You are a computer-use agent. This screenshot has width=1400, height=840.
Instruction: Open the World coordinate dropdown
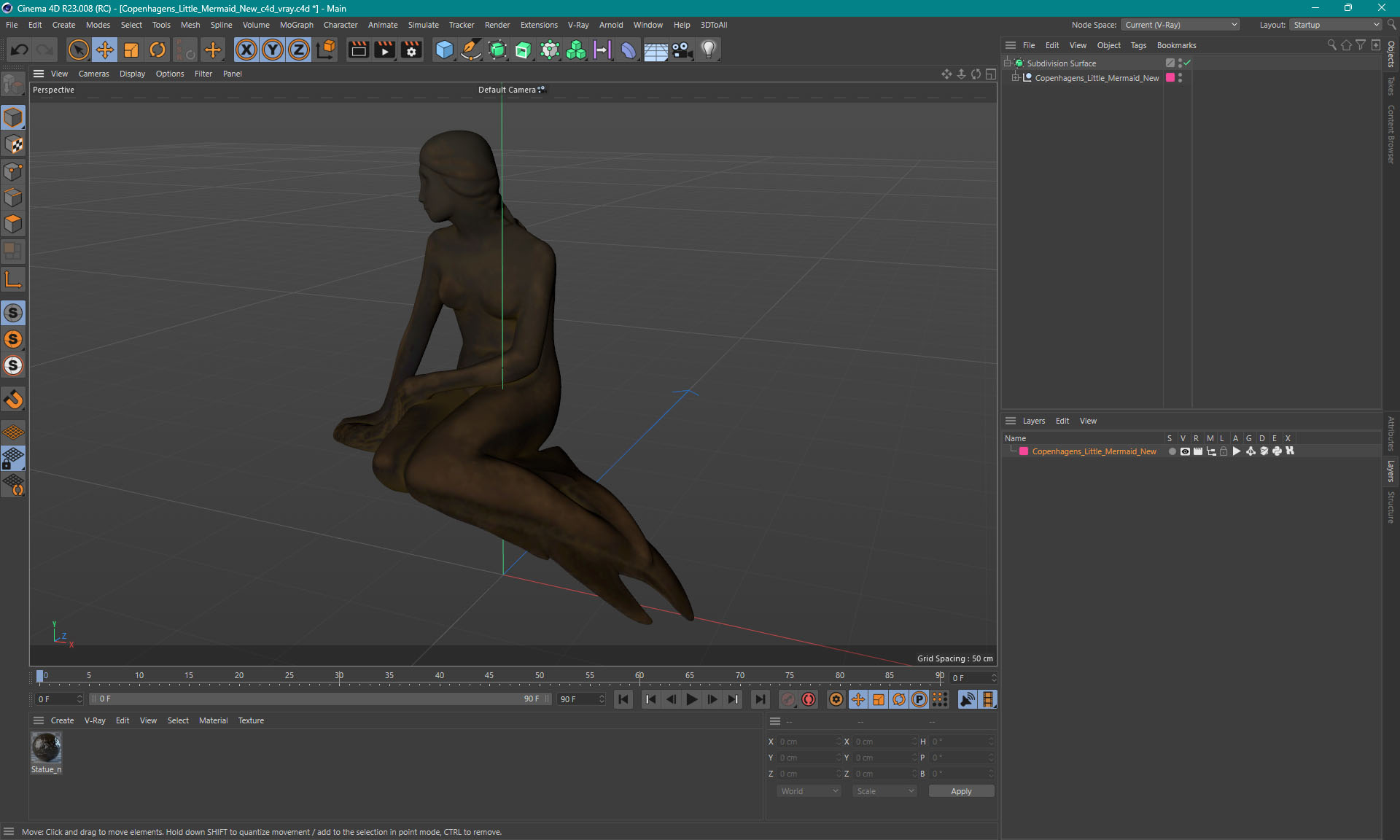coord(809,791)
